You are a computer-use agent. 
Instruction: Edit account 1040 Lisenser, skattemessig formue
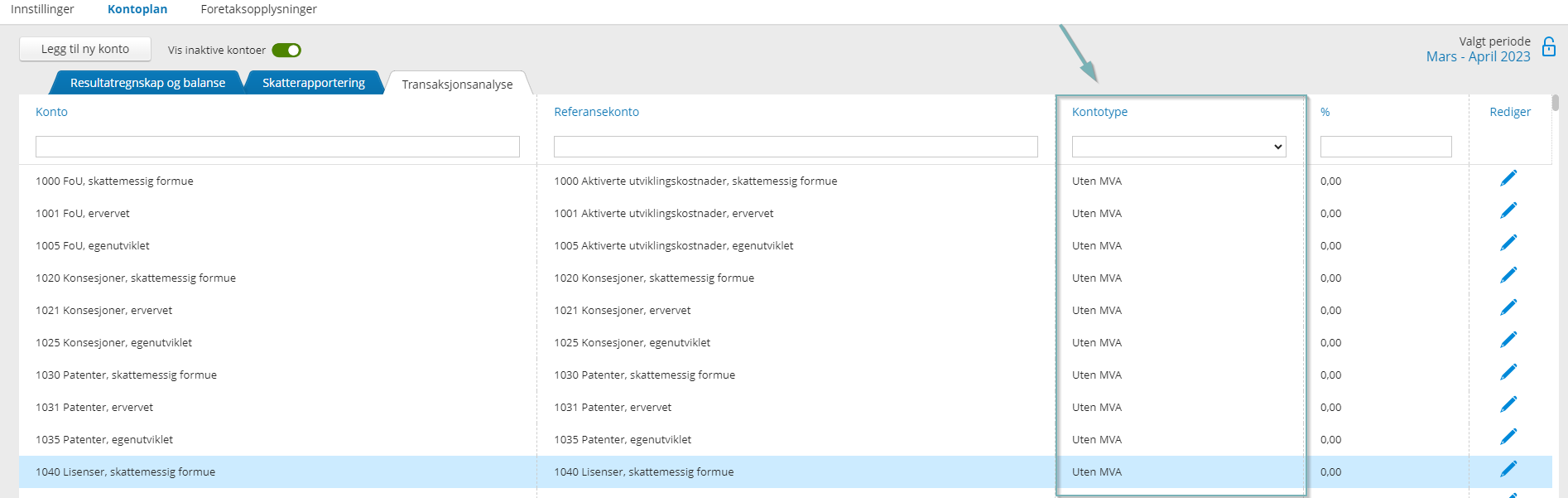click(x=1508, y=469)
